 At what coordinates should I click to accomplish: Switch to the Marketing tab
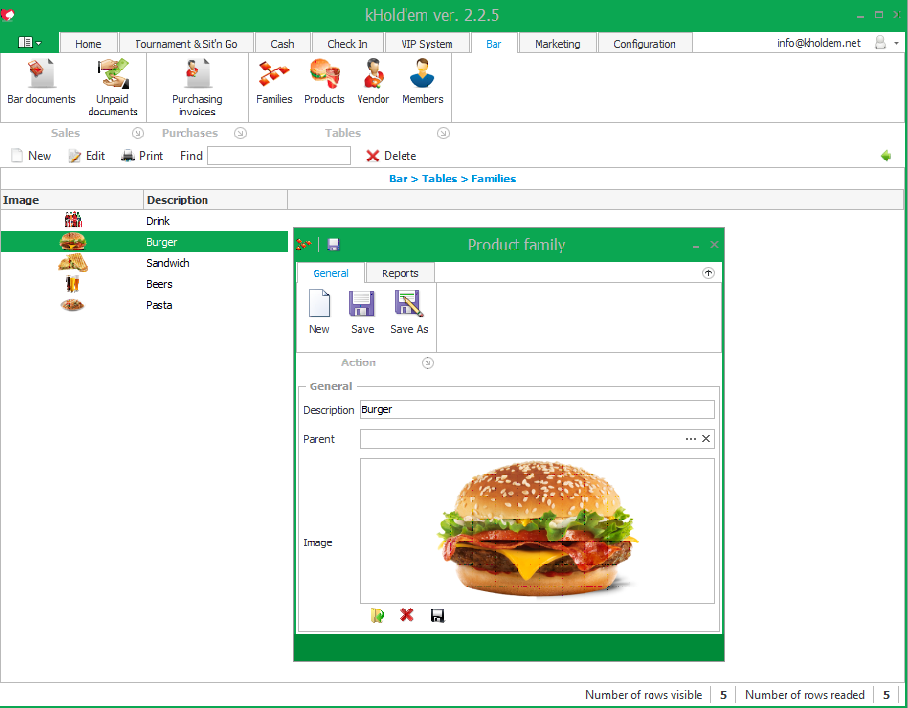pos(557,44)
